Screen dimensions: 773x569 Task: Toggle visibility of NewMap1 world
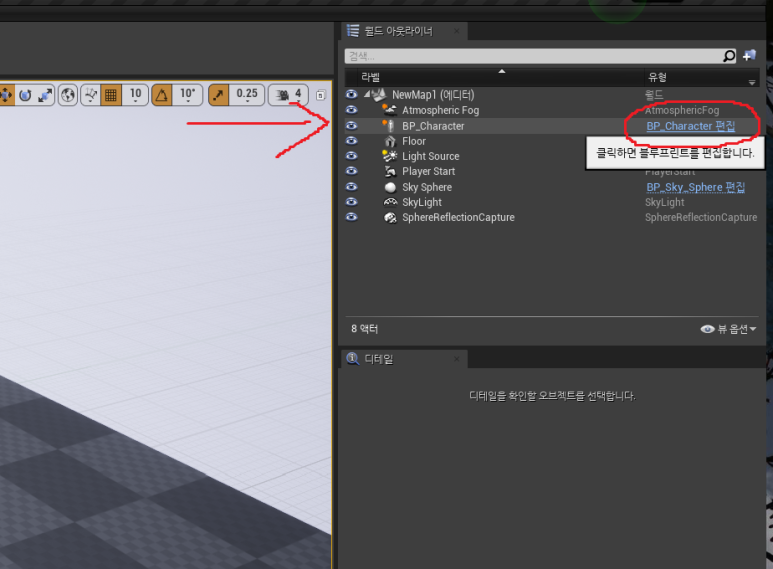(351, 94)
